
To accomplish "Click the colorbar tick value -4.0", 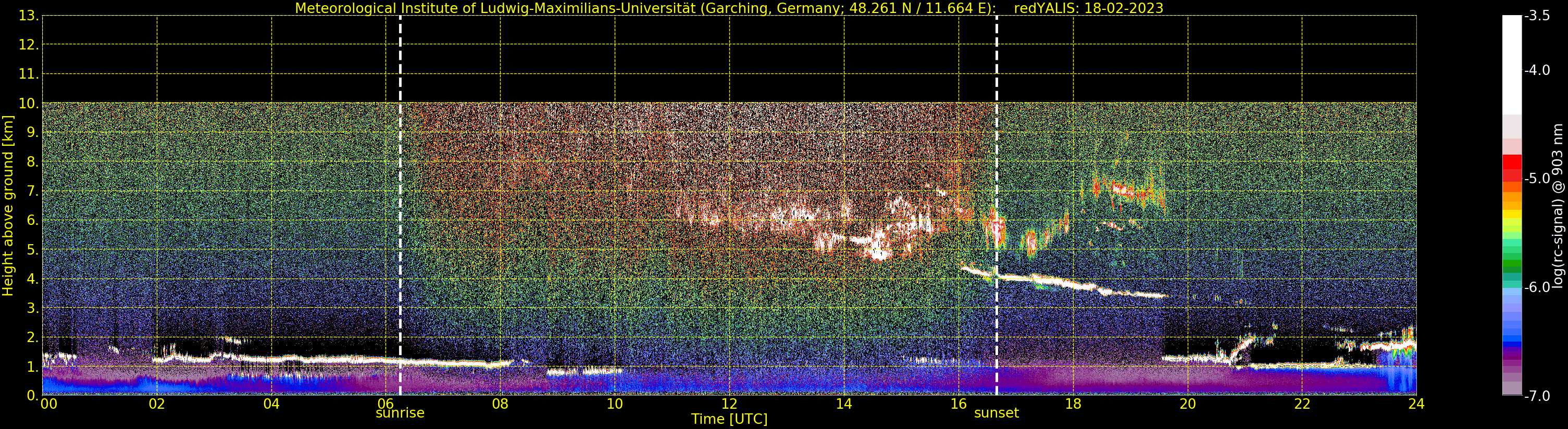I will (x=1537, y=71).
